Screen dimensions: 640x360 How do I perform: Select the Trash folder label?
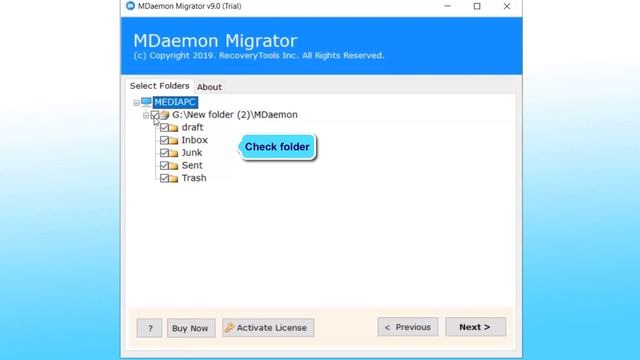194,178
